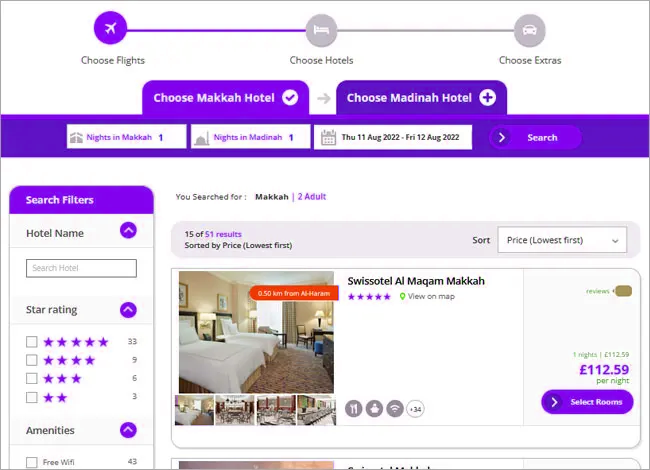Open the Sort by Price dropdown

562,240
